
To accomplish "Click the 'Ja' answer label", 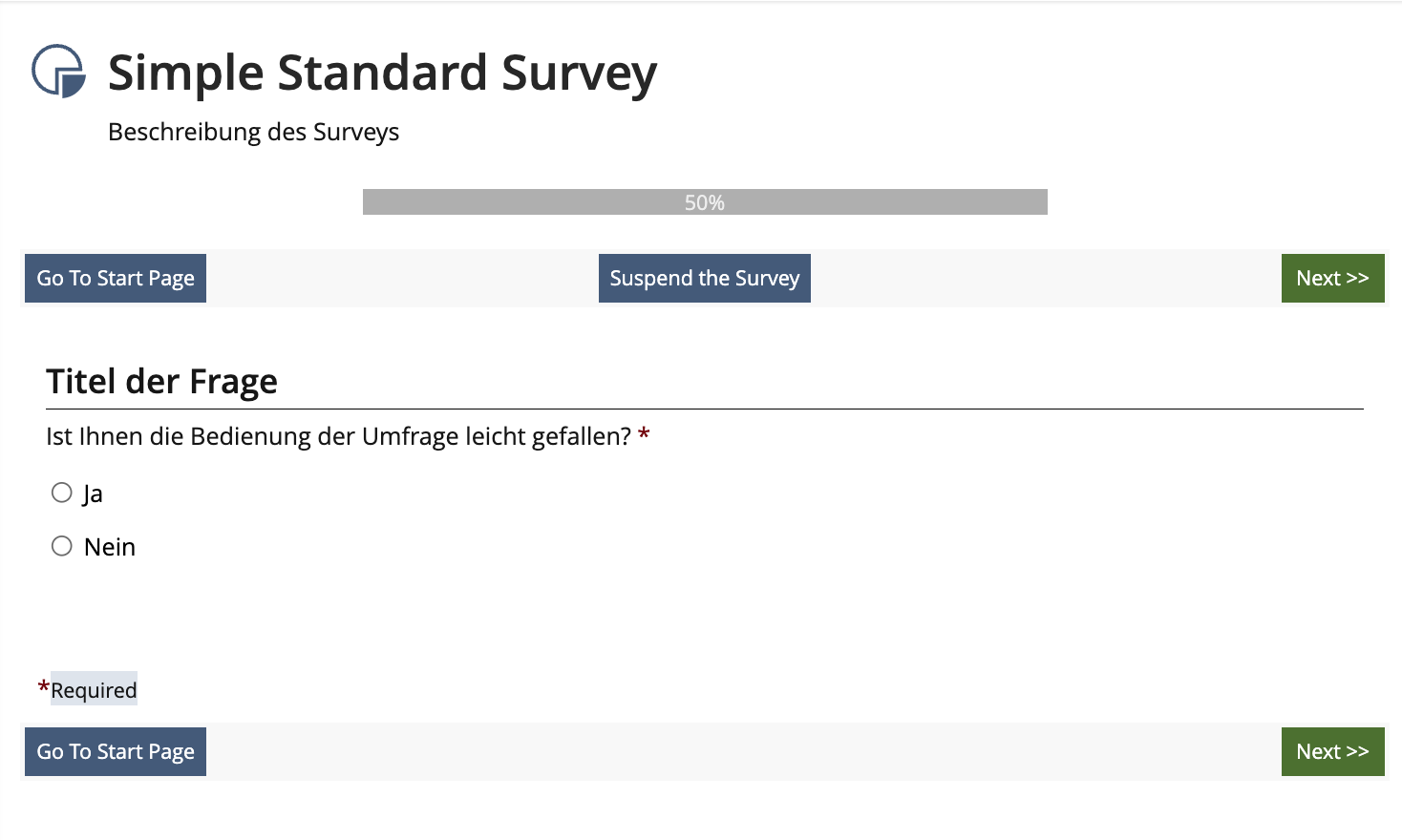I will click(x=93, y=493).
